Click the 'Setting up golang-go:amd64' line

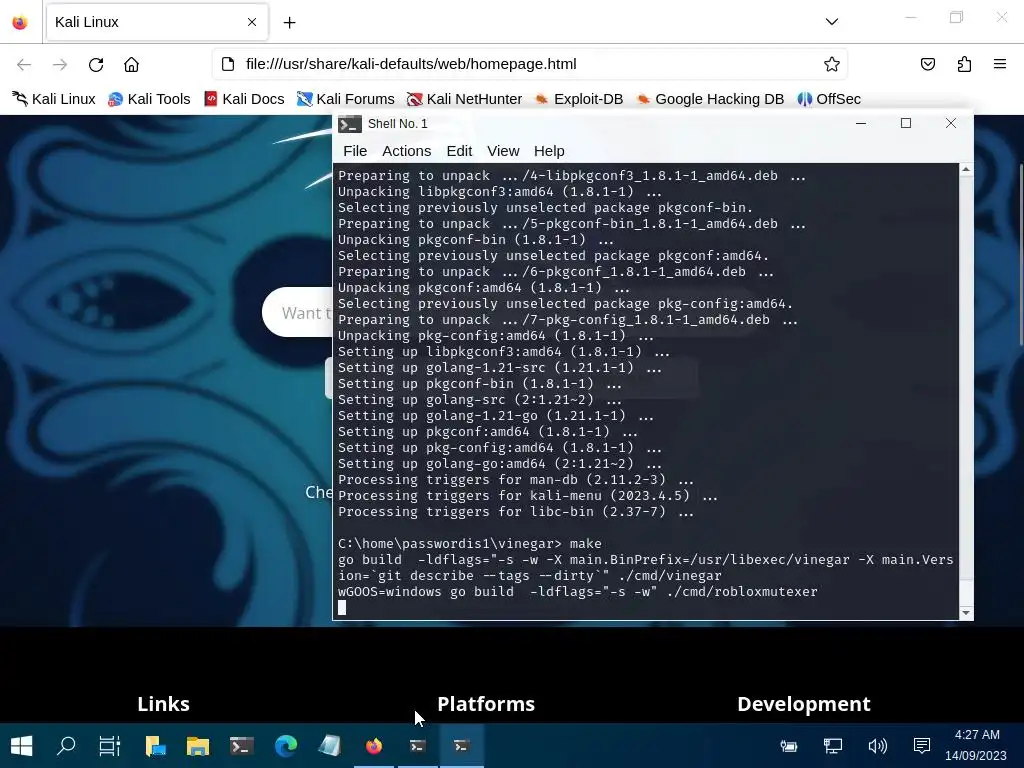(x=500, y=464)
